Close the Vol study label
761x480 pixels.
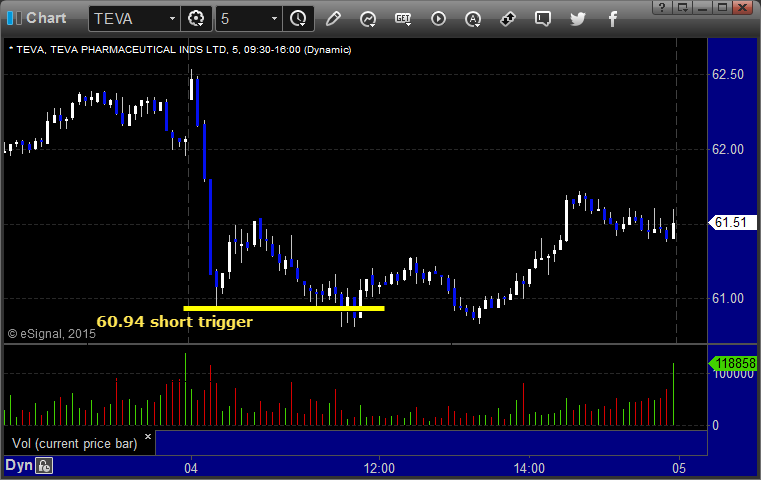pyautogui.click(x=148, y=436)
